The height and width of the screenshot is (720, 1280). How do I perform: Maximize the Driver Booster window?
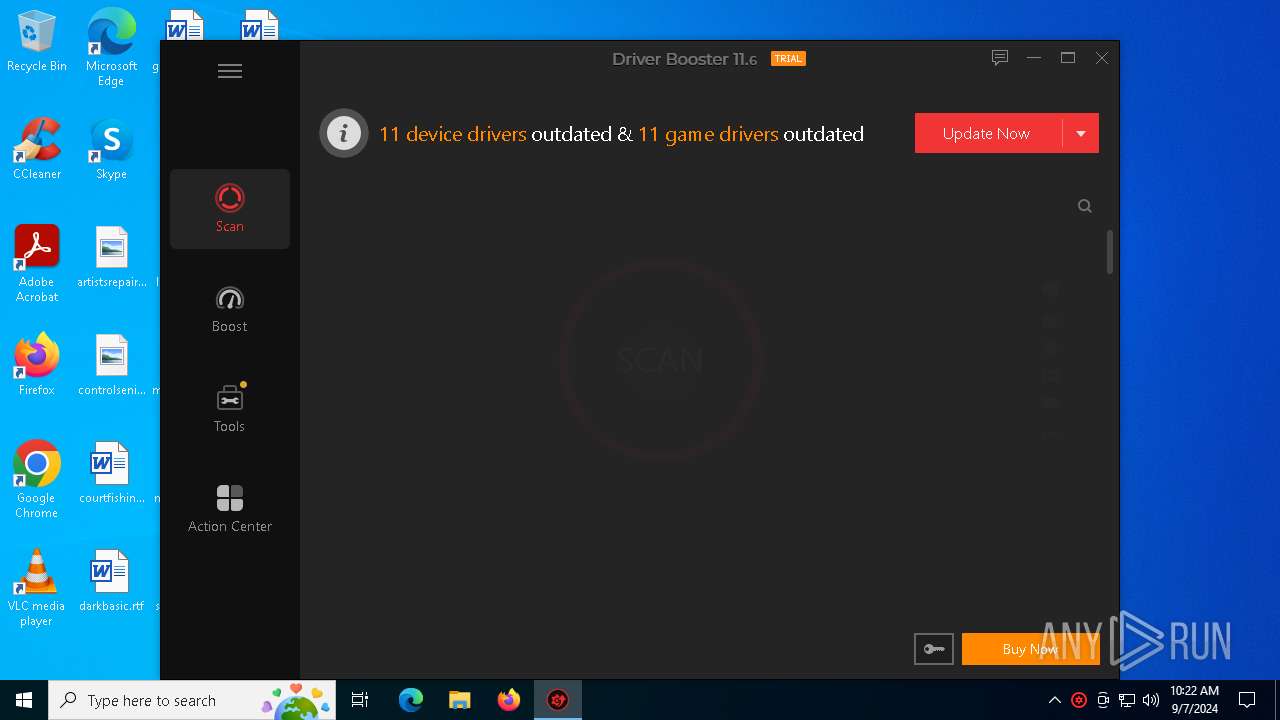(x=1068, y=58)
